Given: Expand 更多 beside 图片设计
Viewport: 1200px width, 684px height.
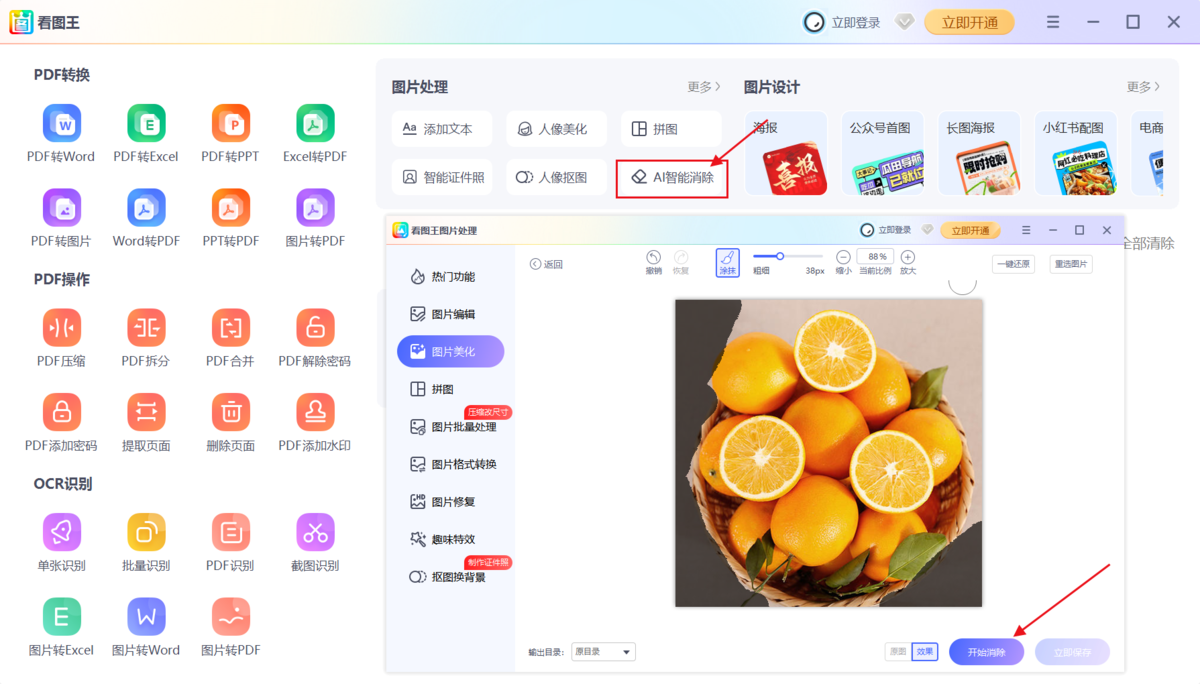Looking at the screenshot, I should (x=1142, y=87).
